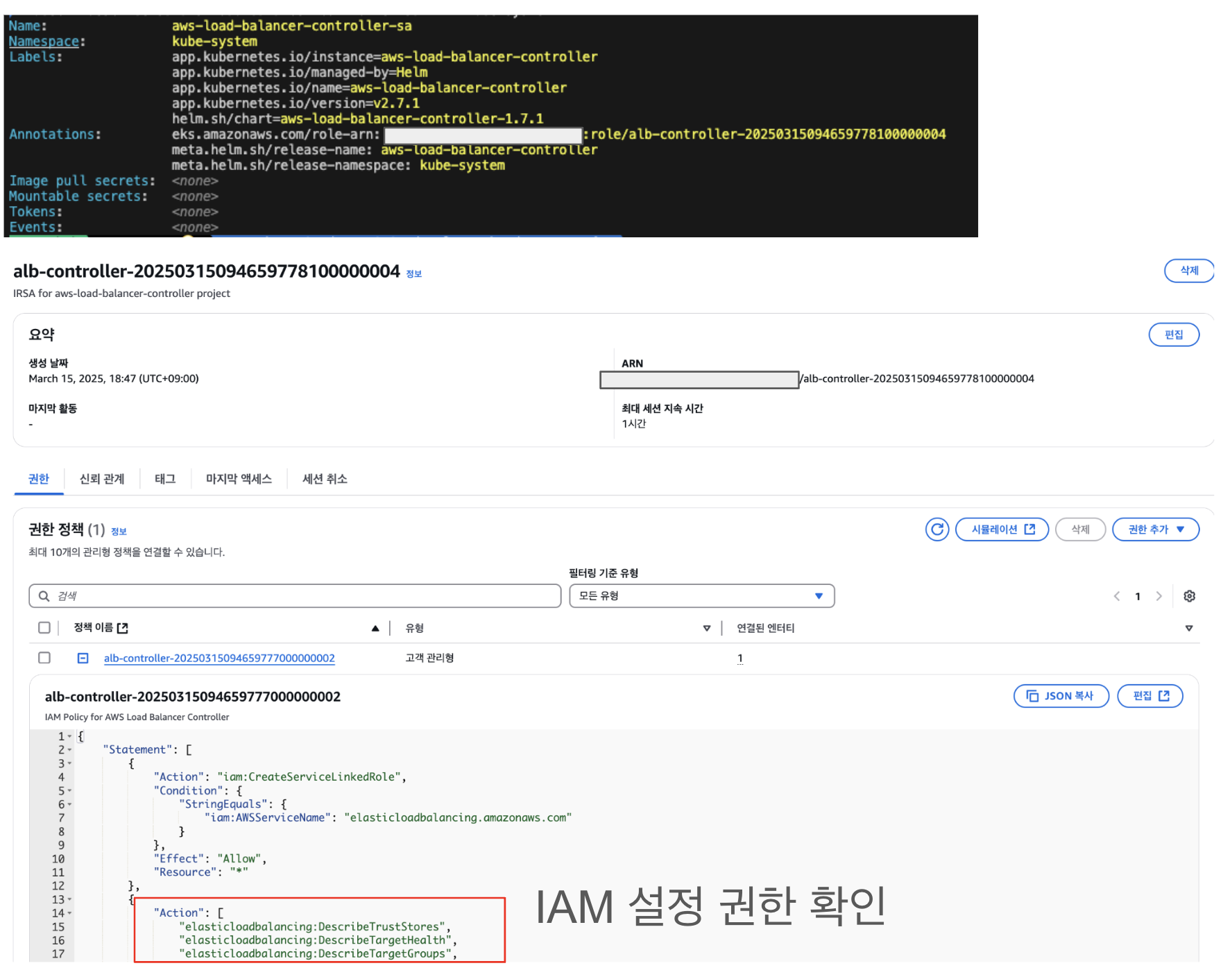Fold the code block at line 3

click(69, 764)
